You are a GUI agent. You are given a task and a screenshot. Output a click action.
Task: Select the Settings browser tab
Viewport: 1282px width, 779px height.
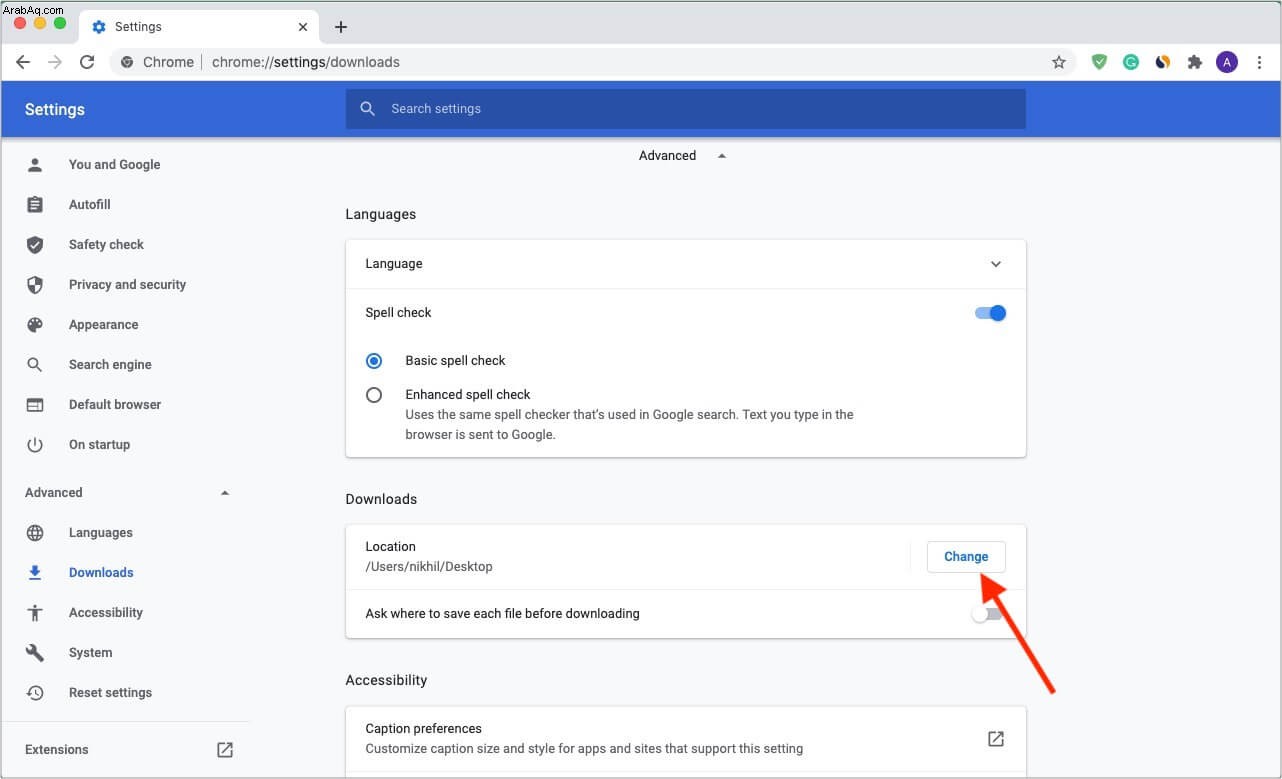coord(198,27)
